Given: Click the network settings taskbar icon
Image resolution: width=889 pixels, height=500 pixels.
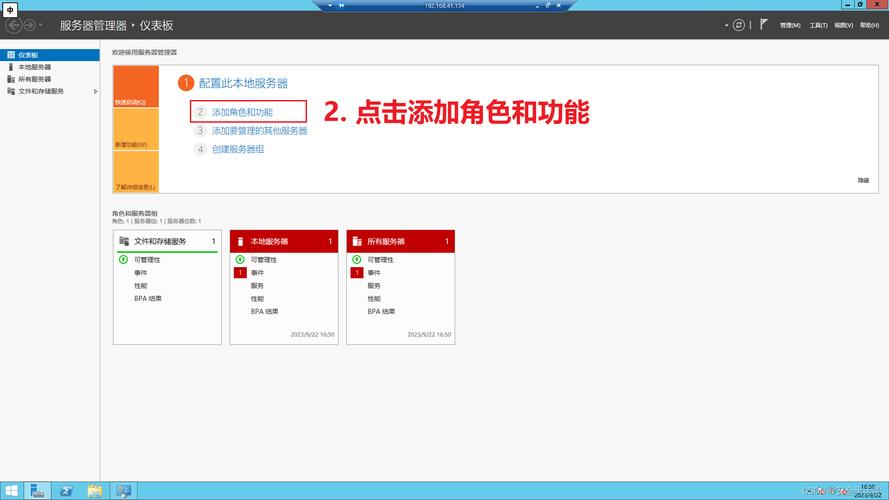Looking at the screenshot, I should 123,491.
